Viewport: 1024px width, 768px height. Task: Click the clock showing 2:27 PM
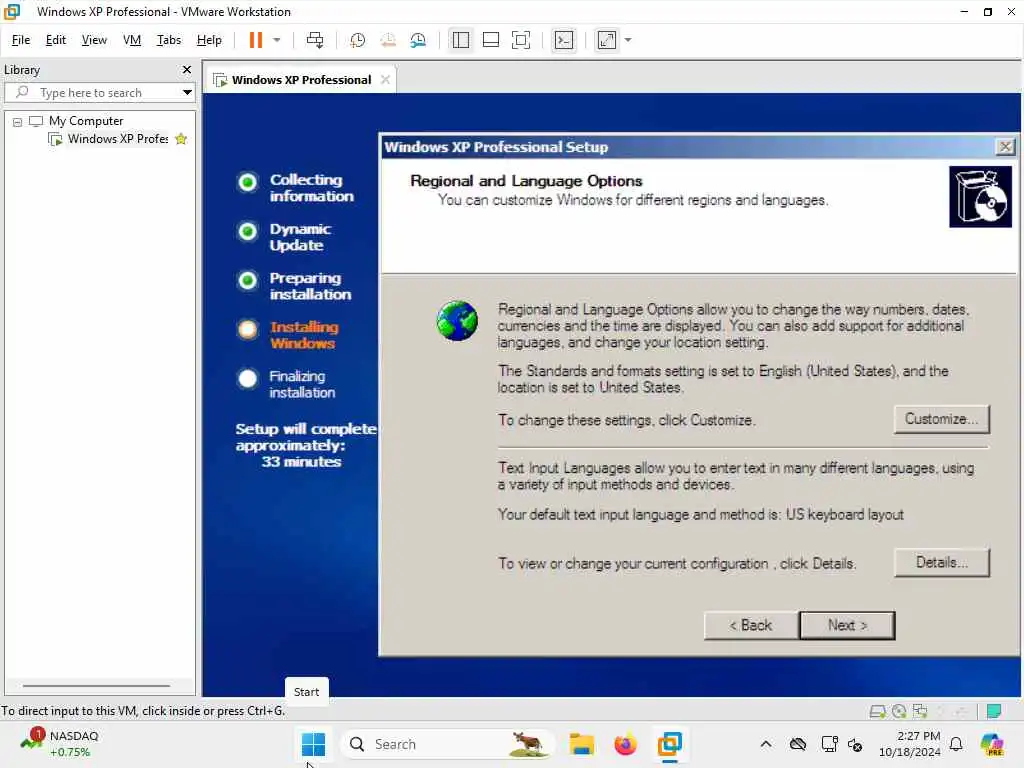point(909,744)
